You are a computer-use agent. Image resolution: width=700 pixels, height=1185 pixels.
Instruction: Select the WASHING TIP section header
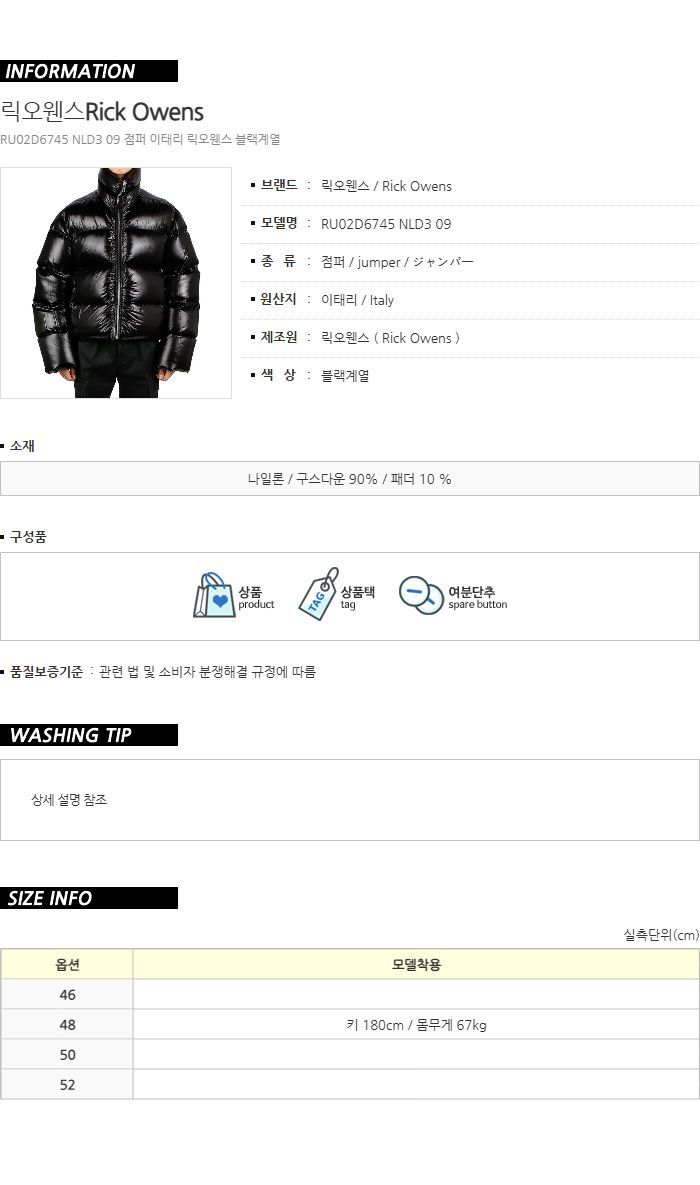88,735
